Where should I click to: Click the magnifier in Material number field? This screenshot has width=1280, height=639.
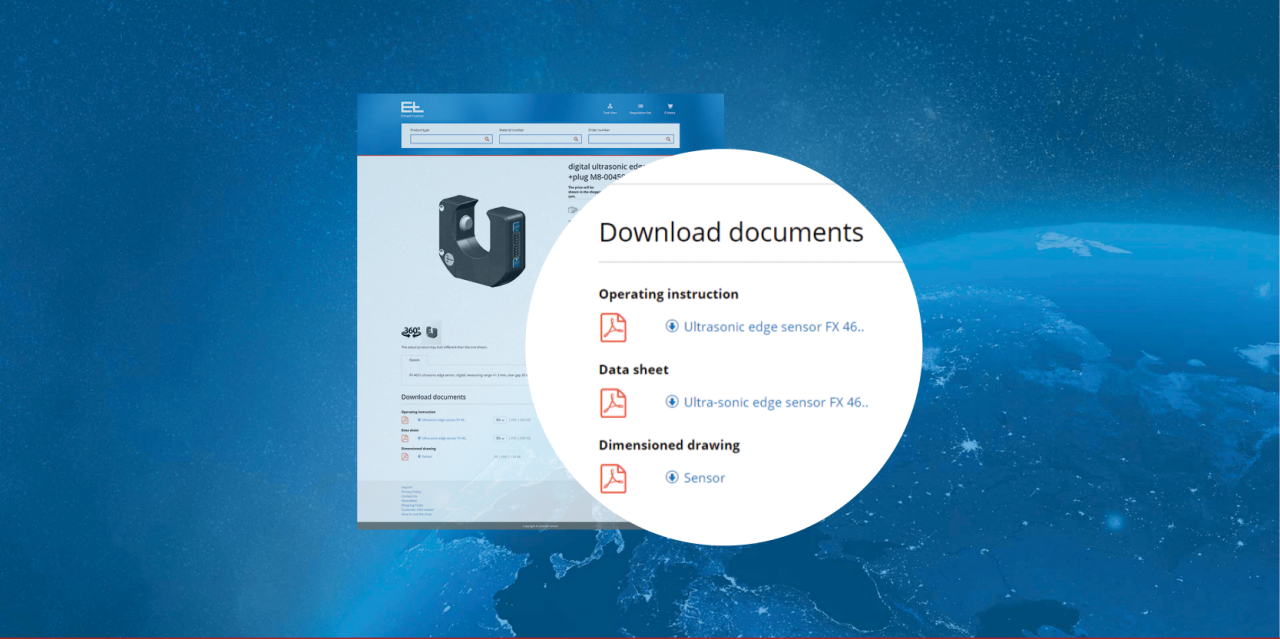576,139
